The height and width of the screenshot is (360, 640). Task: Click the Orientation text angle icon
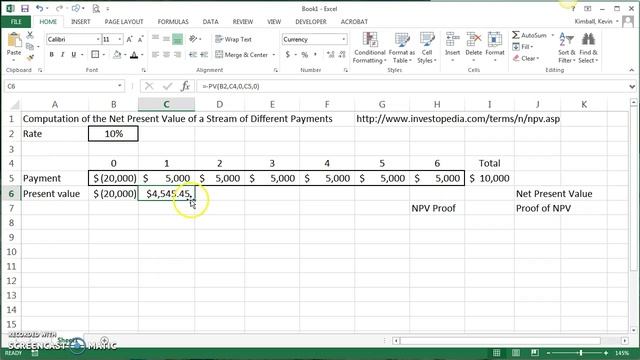click(193, 39)
